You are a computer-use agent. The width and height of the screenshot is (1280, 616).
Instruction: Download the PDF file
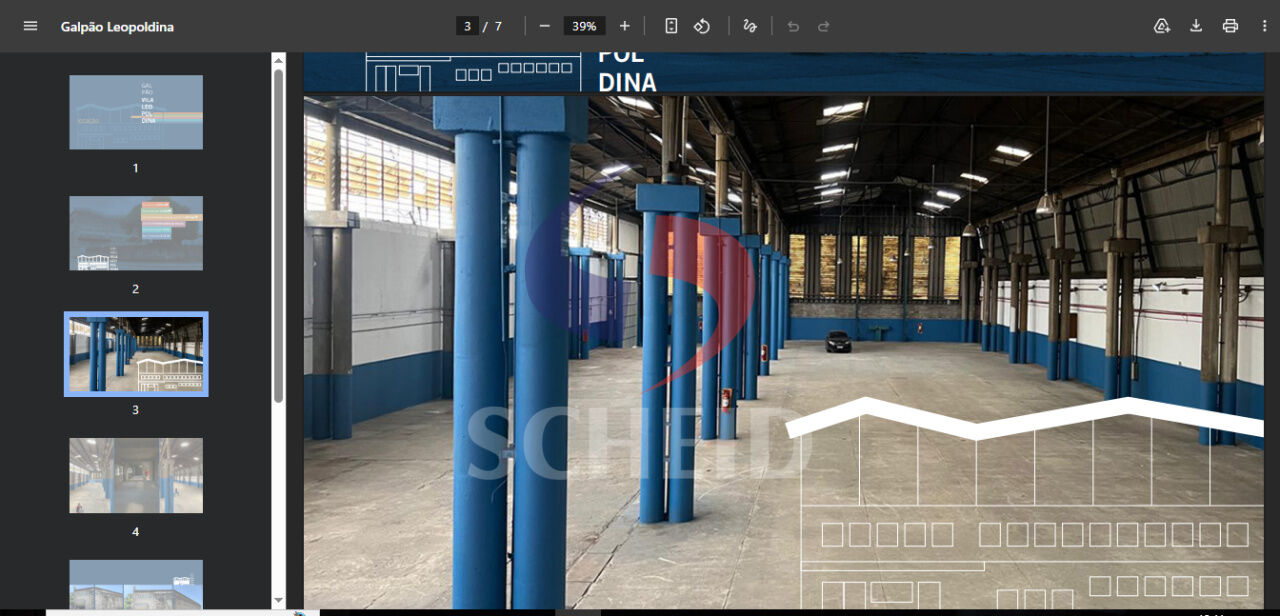(1196, 26)
